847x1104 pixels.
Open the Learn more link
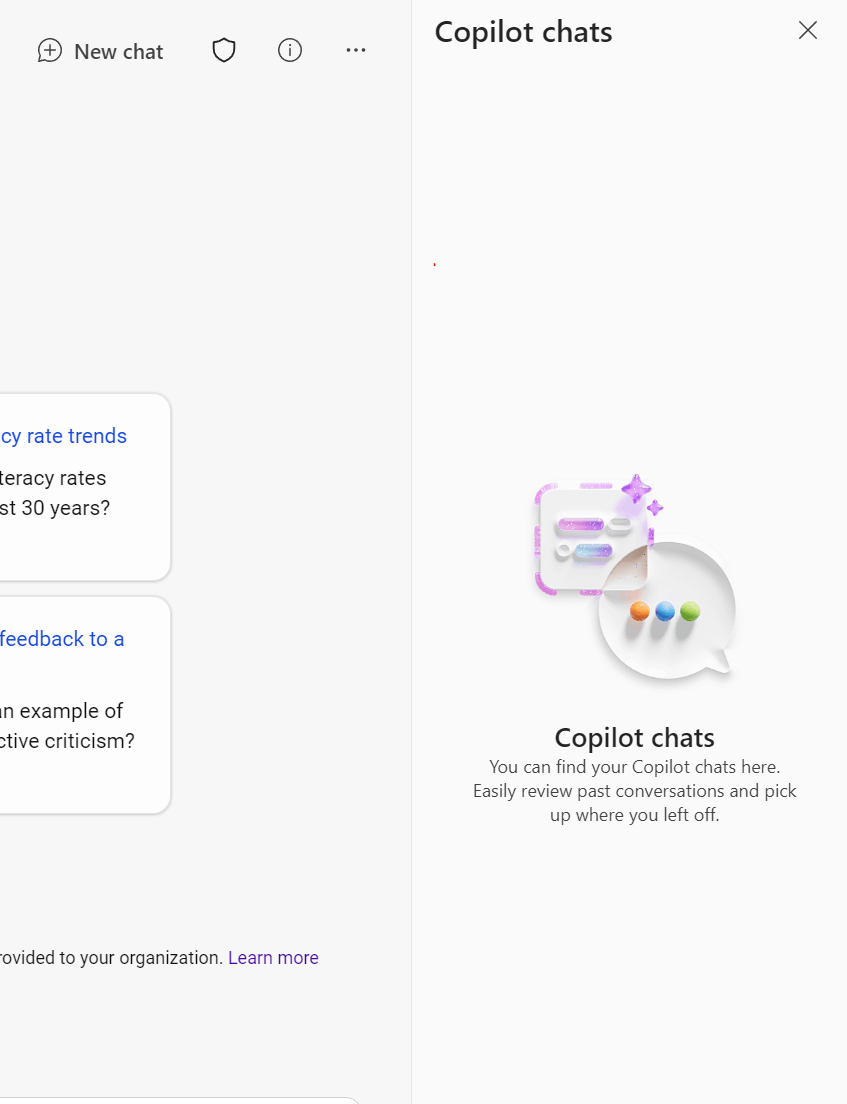point(273,958)
